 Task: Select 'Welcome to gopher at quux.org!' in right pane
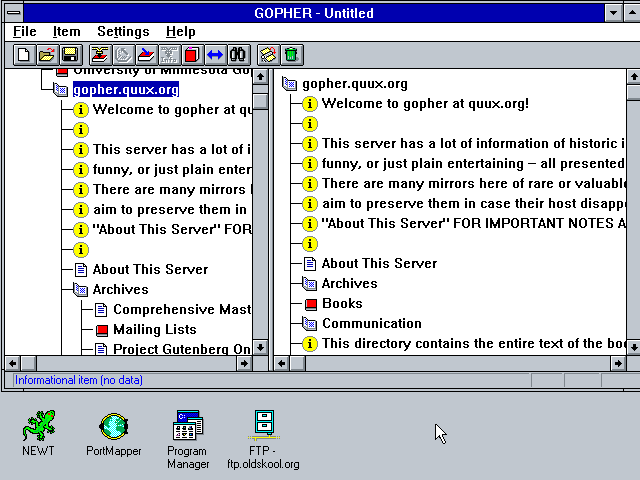point(425,104)
